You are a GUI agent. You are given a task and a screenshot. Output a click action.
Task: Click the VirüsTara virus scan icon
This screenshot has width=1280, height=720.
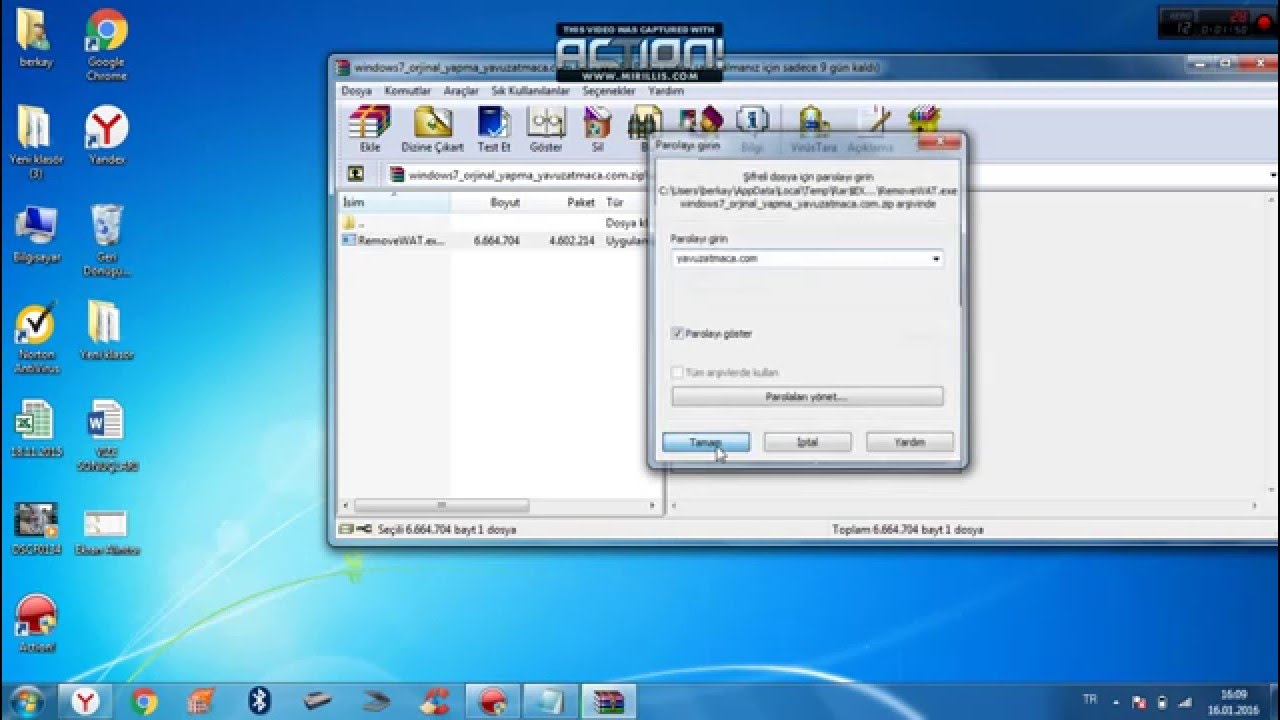point(813,129)
